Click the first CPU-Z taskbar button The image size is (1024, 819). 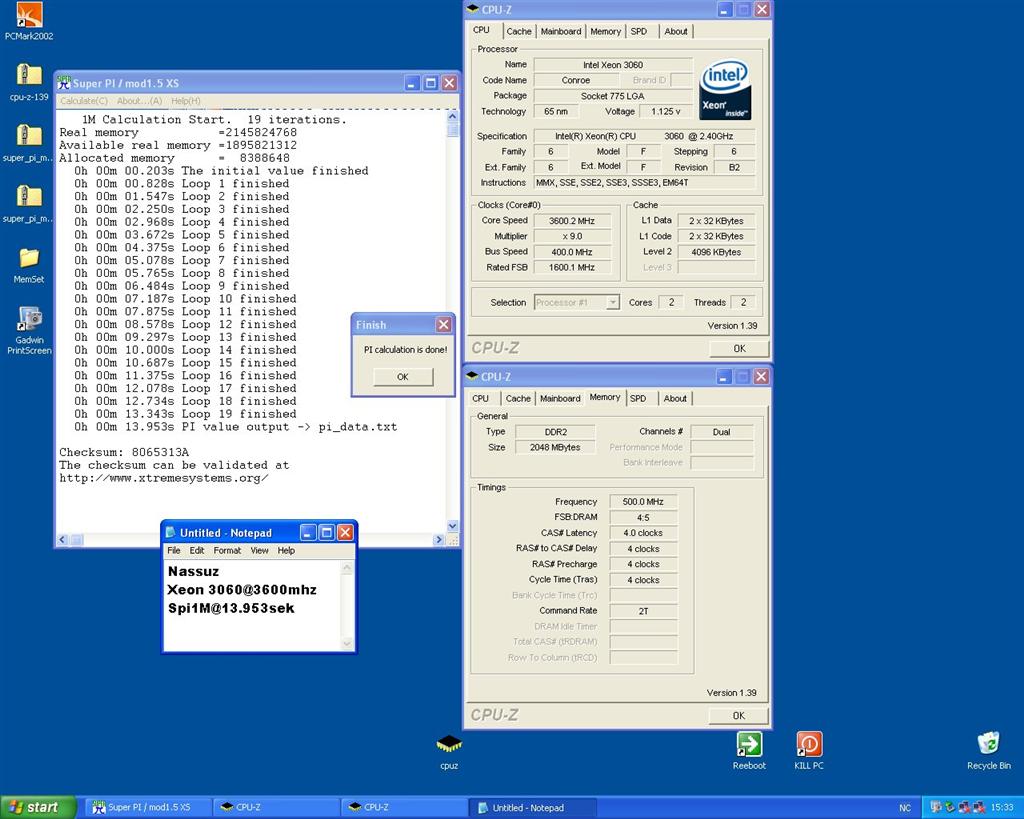pos(276,807)
